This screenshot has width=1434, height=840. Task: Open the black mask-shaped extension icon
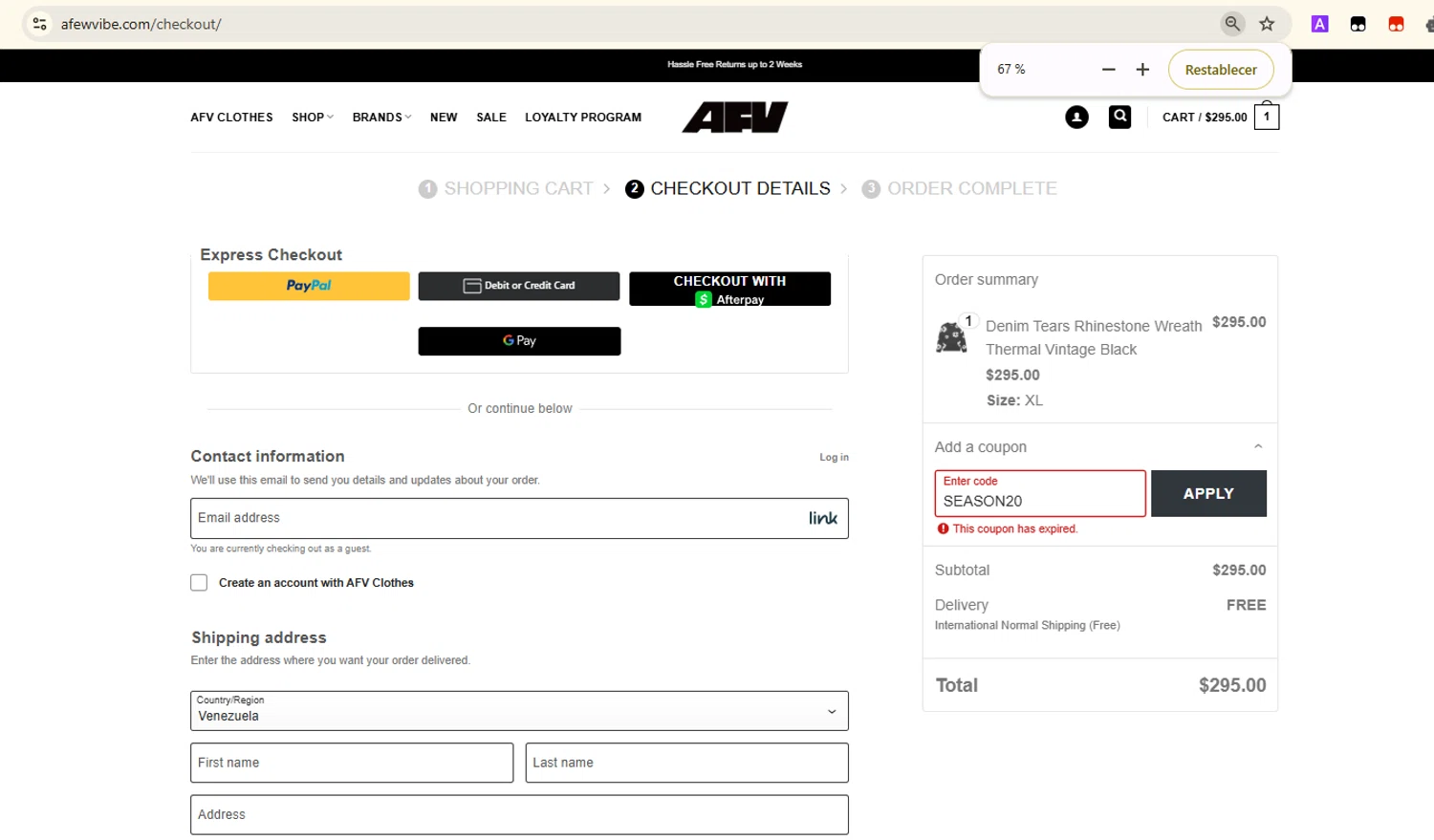click(1358, 24)
